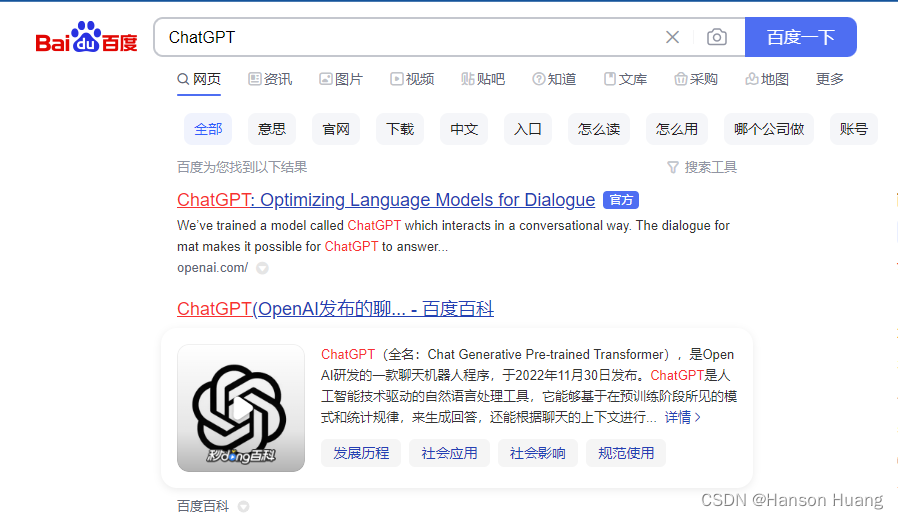Viewport: 898px width, 519px height.
Task: Click the openai.com/ source URL
Action: (x=212, y=268)
